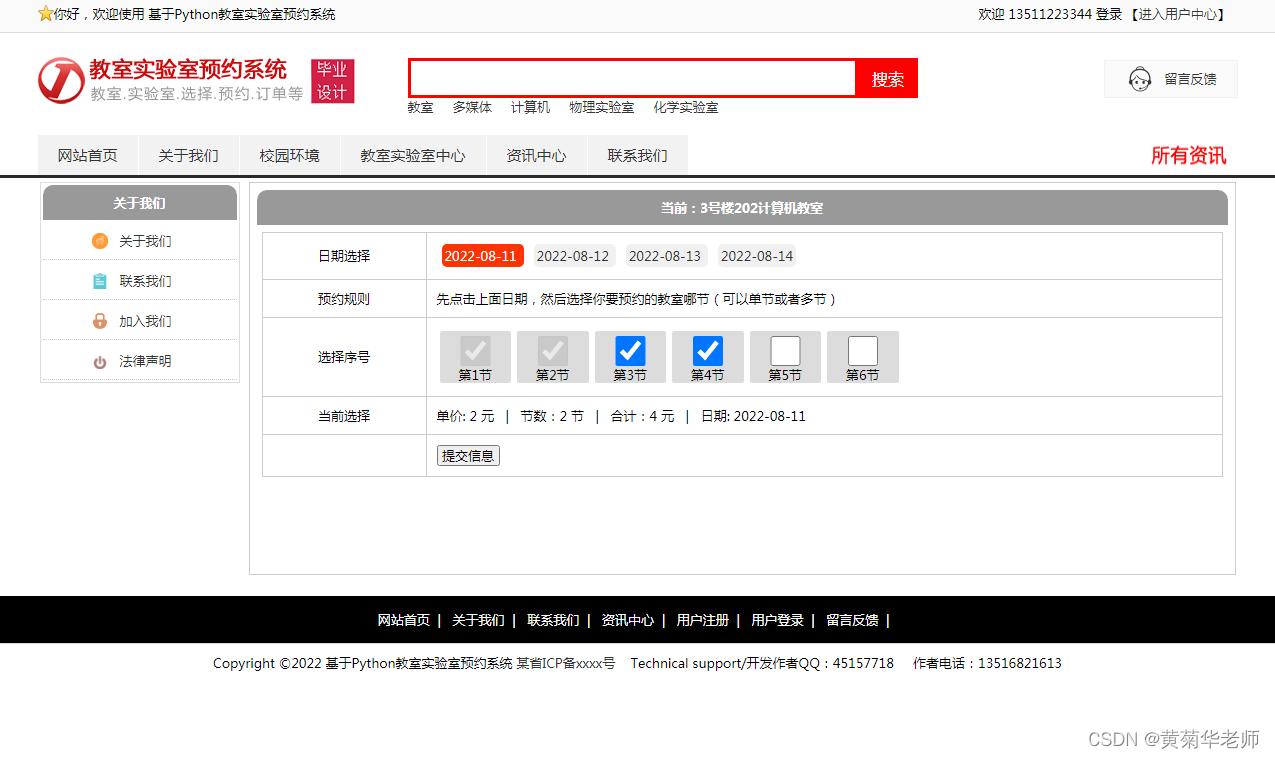Choose the 2022-08-14 date option

756,255
